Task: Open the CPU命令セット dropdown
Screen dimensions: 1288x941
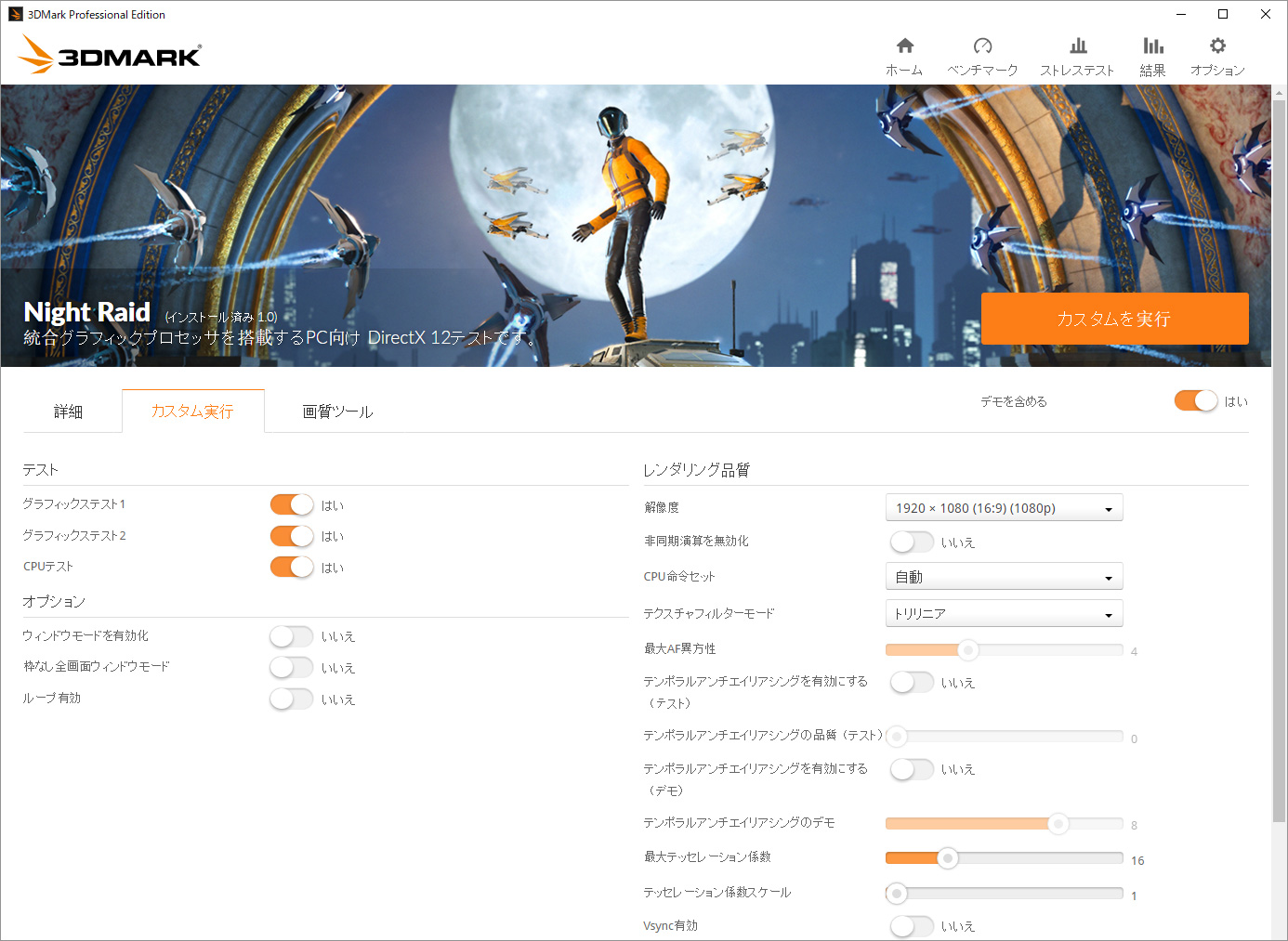Action: tap(1004, 577)
